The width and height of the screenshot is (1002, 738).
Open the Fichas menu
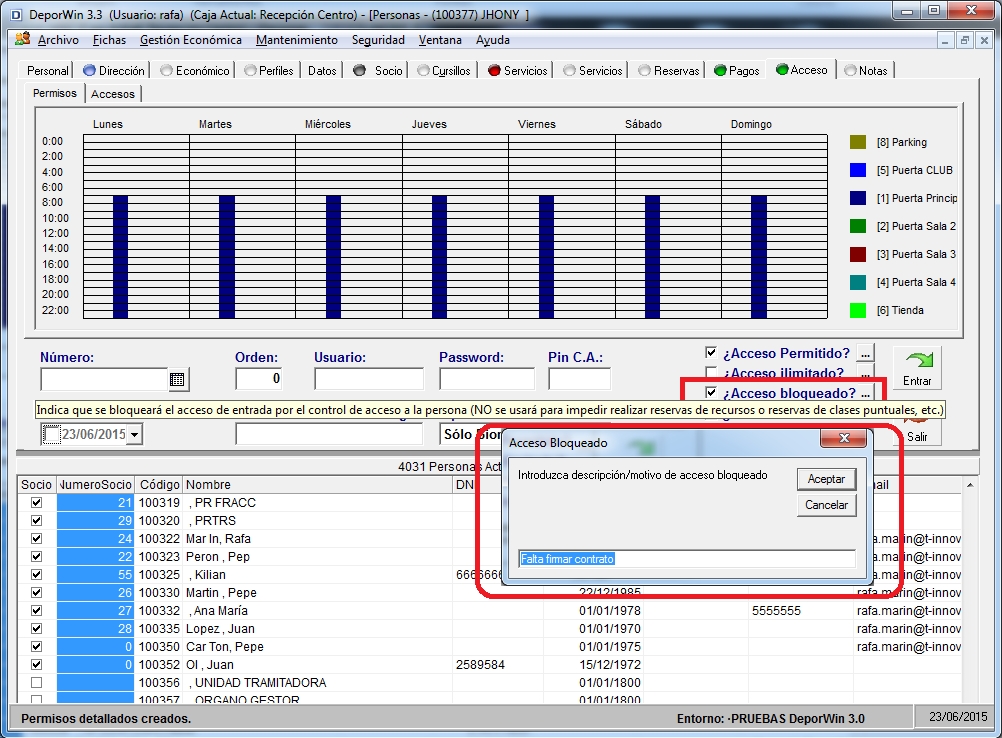109,40
